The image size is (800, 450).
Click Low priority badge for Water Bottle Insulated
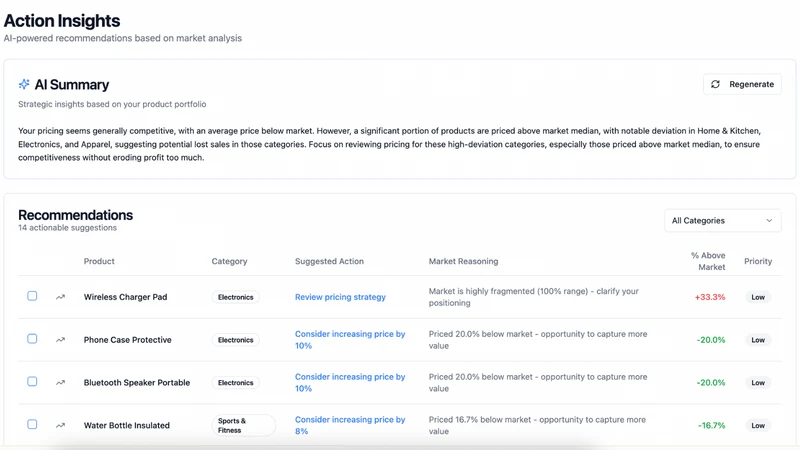(x=758, y=426)
